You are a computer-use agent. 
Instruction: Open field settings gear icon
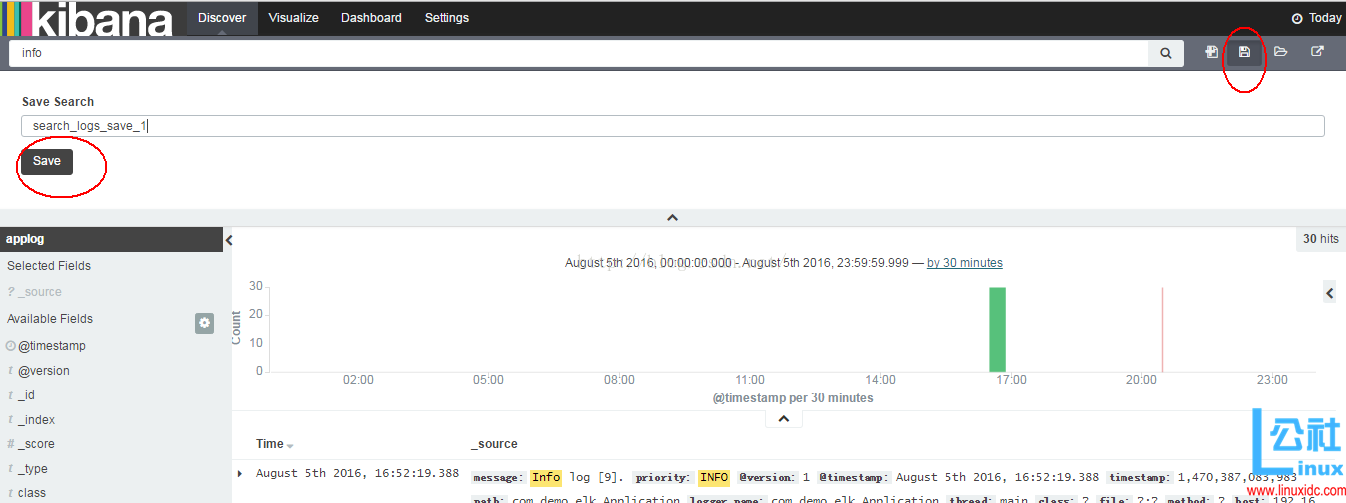coord(204,322)
